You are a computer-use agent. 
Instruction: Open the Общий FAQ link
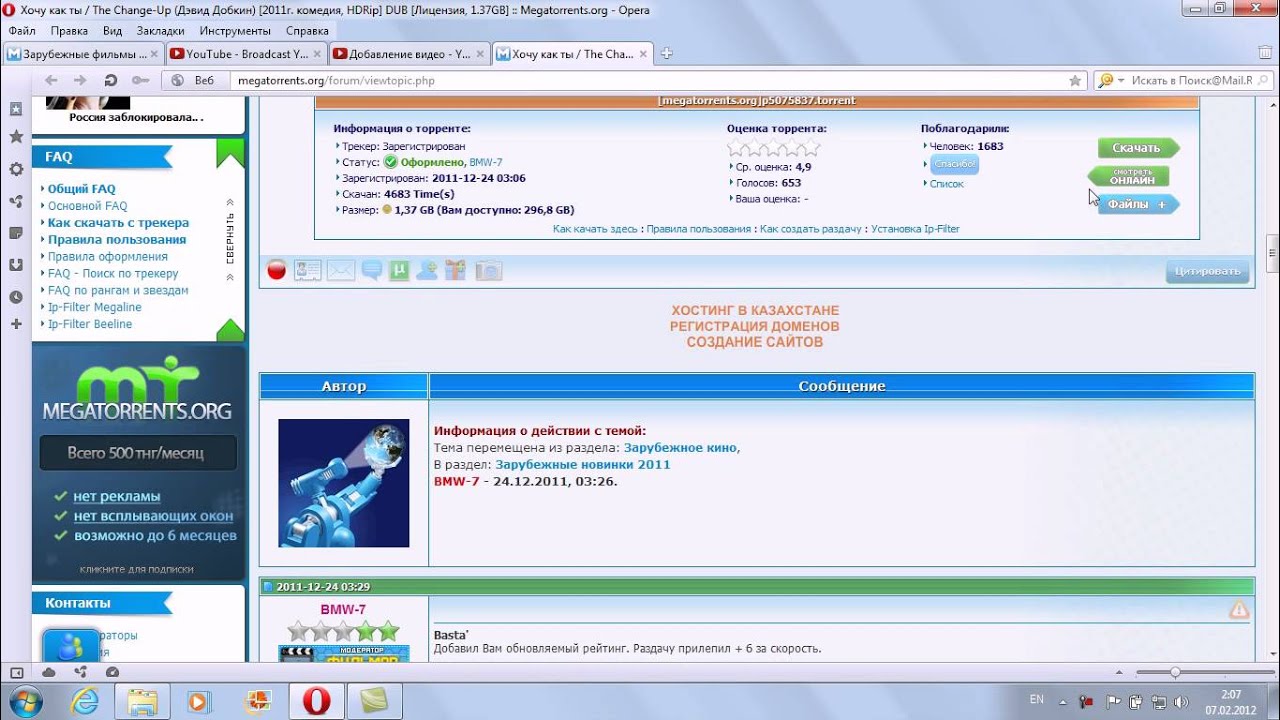[x=82, y=189]
